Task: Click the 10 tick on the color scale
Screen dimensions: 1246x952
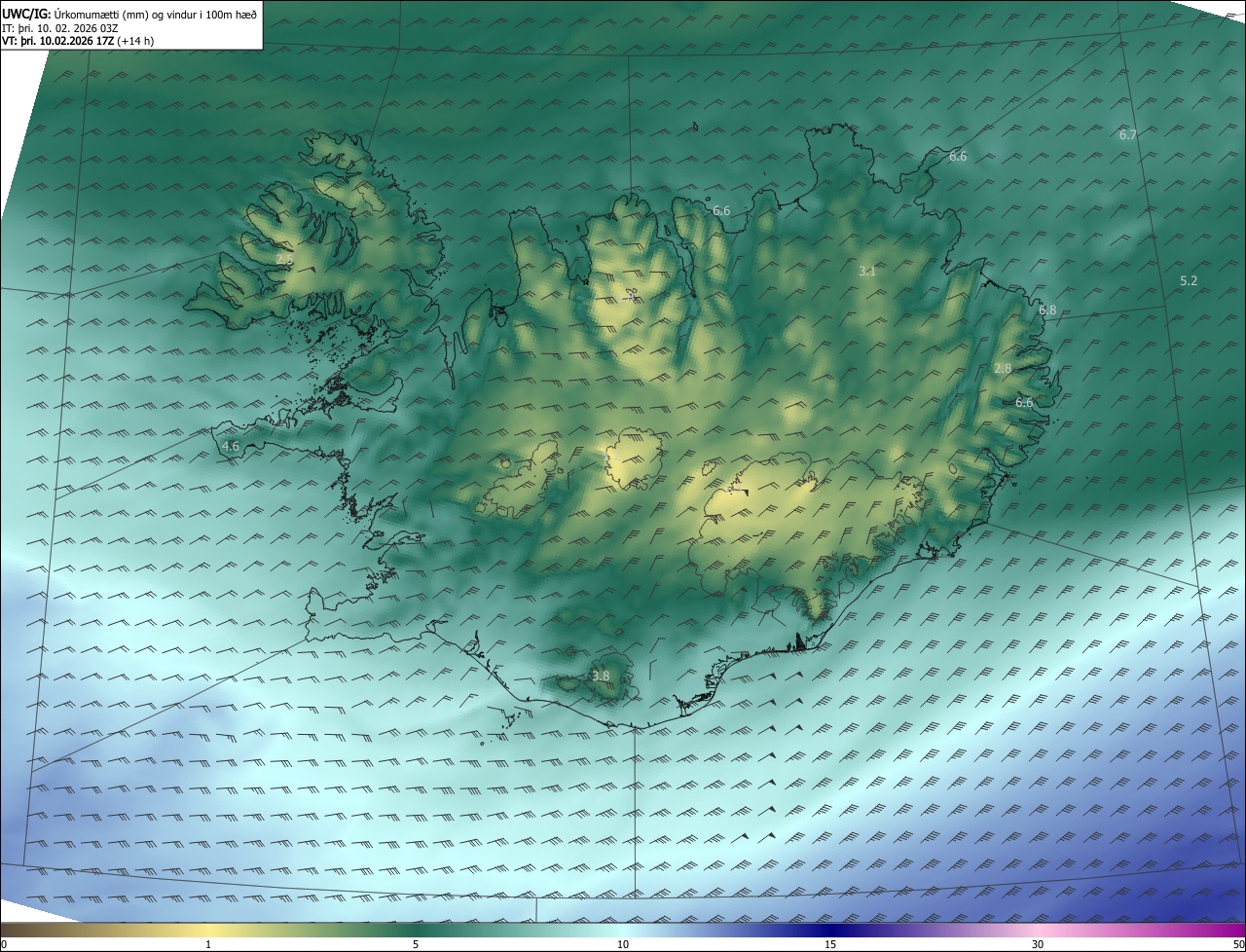Action: pos(623,945)
